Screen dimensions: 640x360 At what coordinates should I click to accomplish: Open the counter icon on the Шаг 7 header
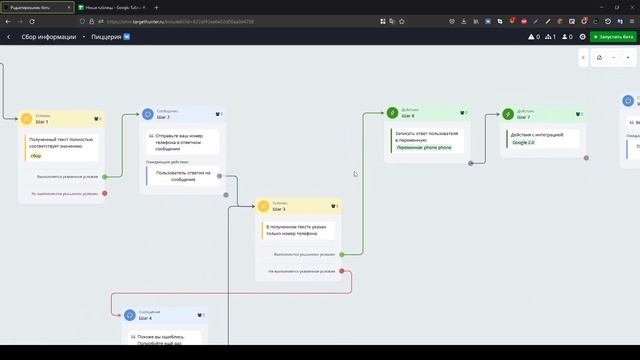pos(579,114)
